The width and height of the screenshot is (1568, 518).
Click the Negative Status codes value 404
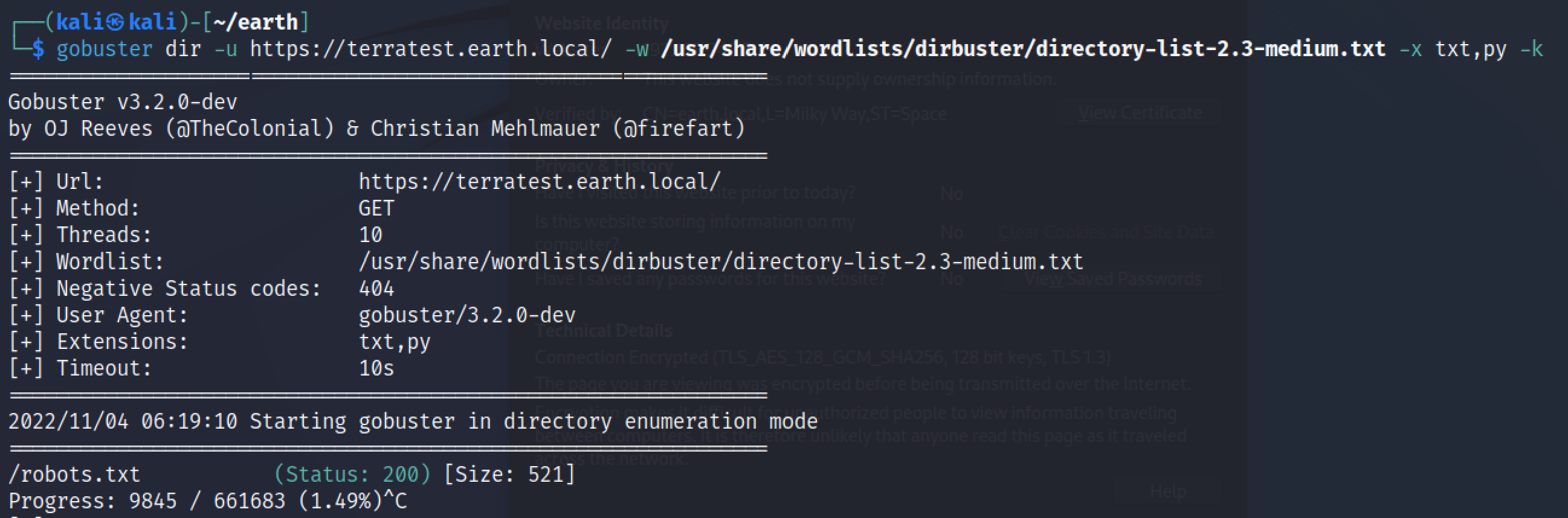[x=376, y=288]
